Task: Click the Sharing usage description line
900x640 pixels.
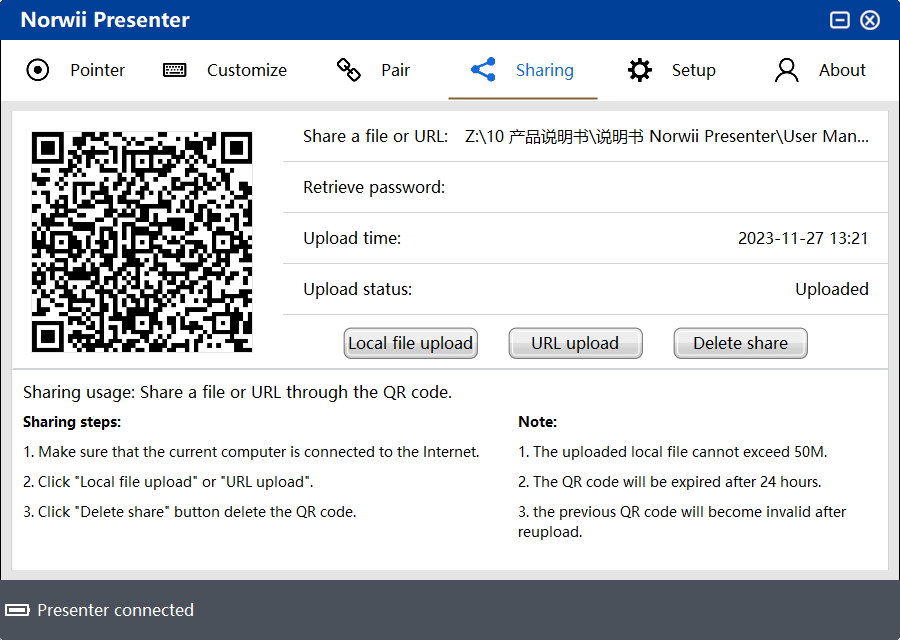Action: tap(238, 392)
